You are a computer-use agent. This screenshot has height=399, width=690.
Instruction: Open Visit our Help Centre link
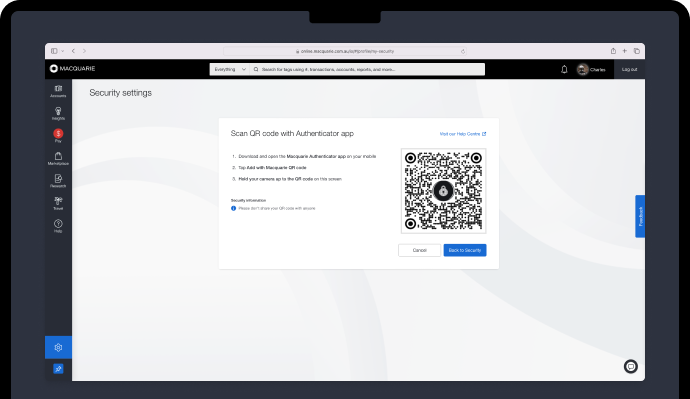click(463, 134)
